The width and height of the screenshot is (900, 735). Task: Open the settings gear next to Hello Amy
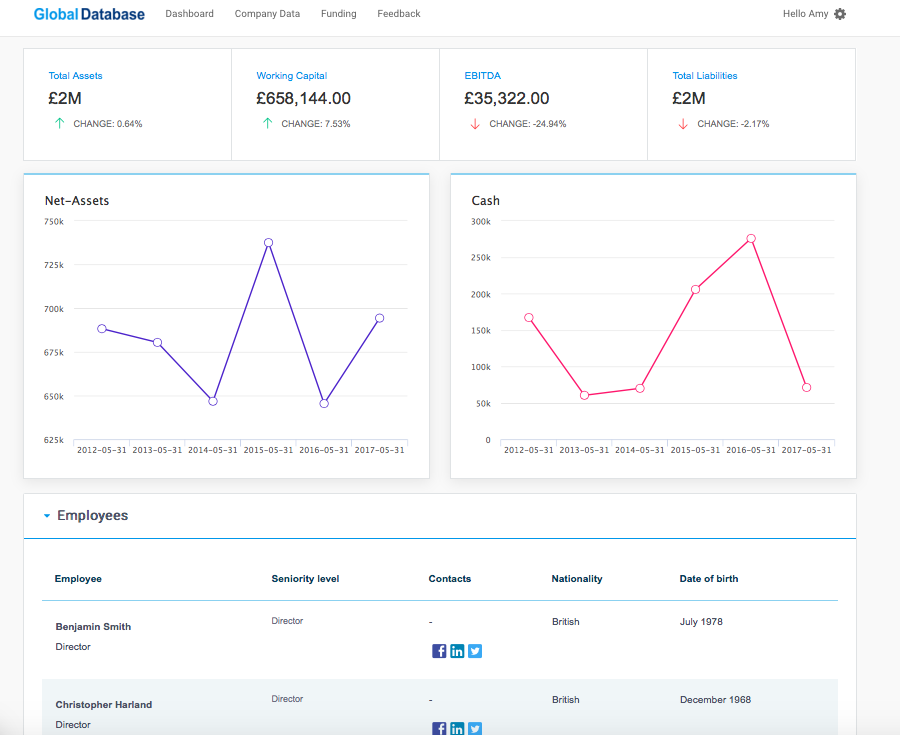click(x=840, y=14)
